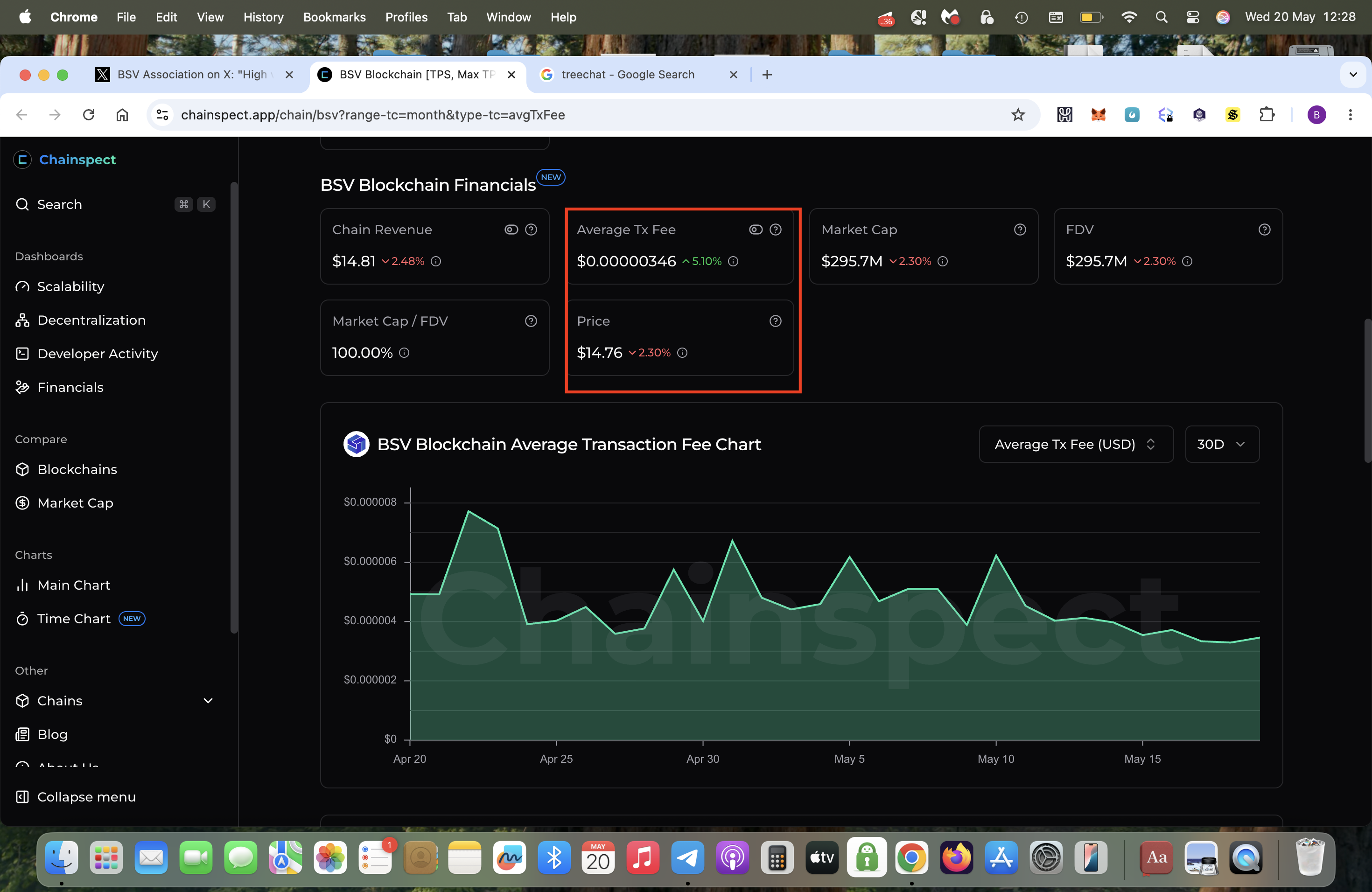Show info for Average Tx Fee 5.10% change
Image resolution: width=1372 pixels, height=892 pixels.
(733, 261)
